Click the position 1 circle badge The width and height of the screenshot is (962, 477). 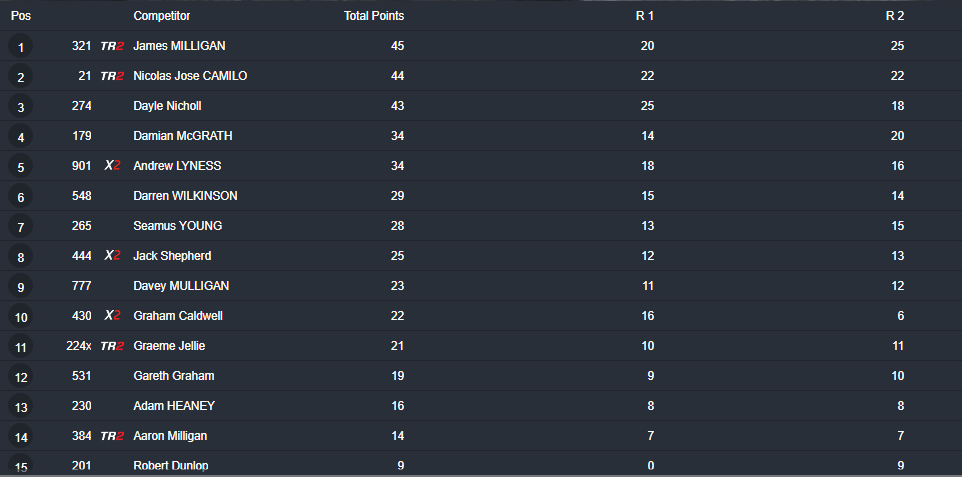coord(21,47)
